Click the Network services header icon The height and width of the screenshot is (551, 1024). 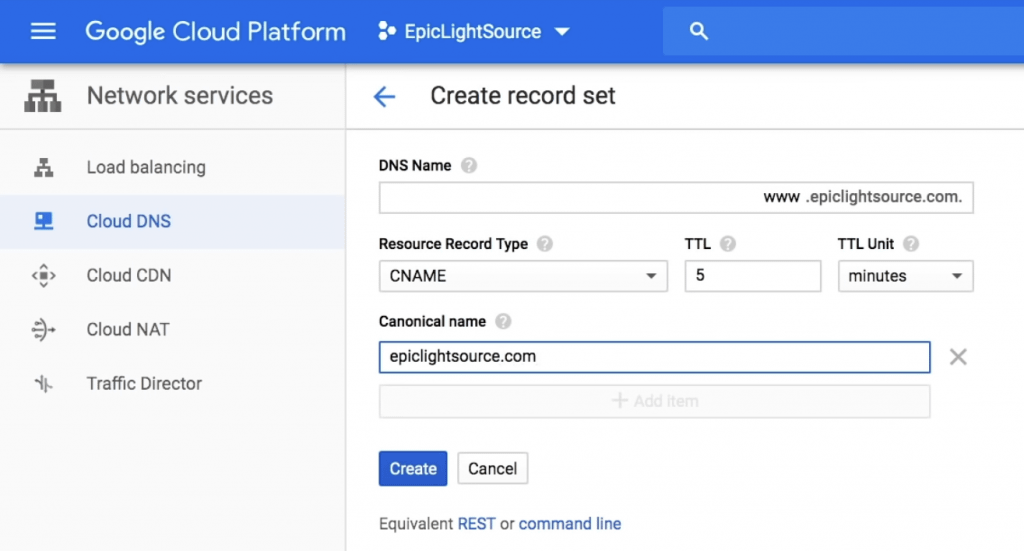pos(43,95)
